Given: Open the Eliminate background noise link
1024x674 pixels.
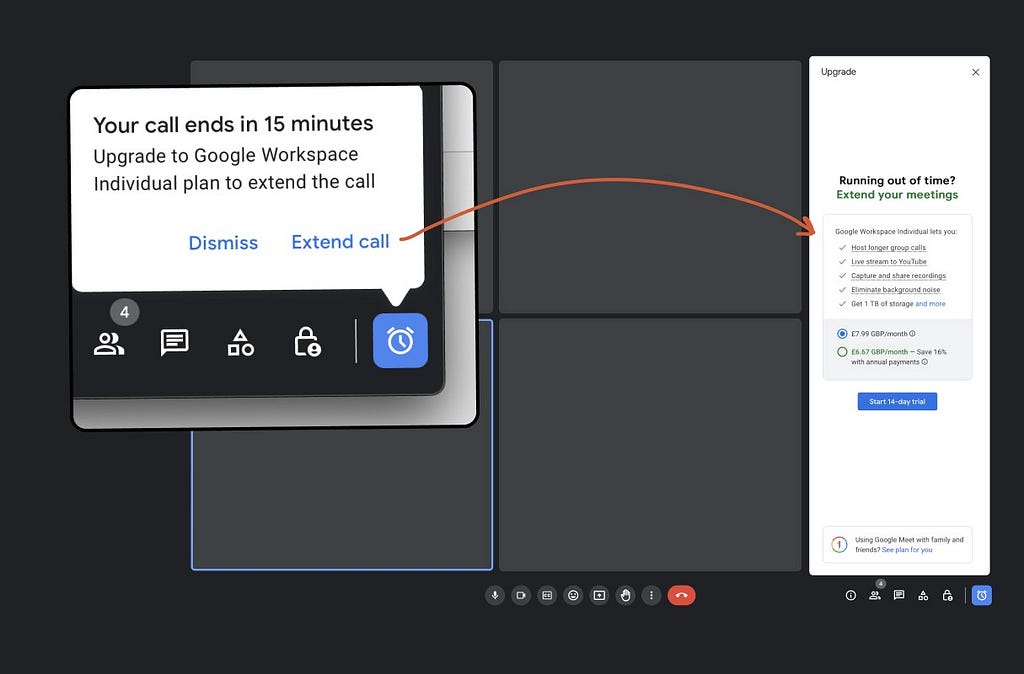Looking at the screenshot, I should (x=895, y=289).
